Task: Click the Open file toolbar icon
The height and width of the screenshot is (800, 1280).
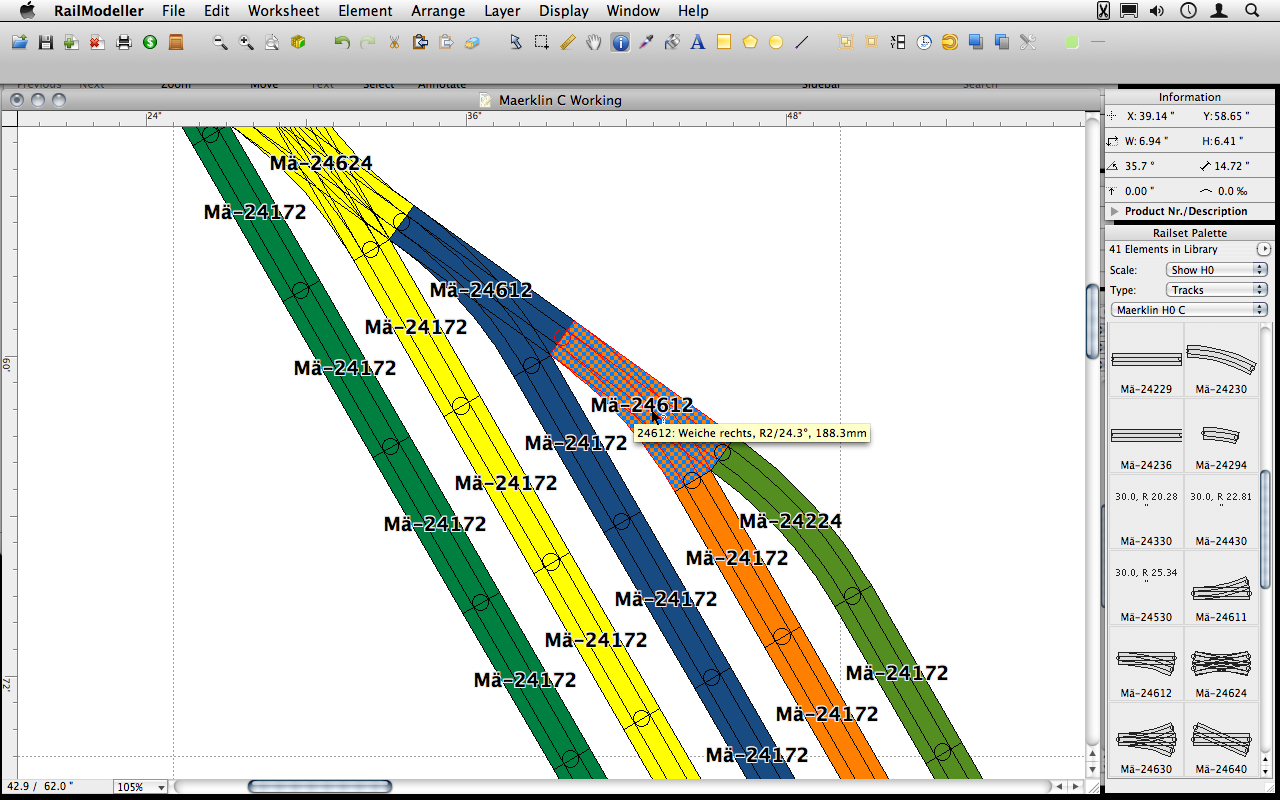Action: pos(19,42)
